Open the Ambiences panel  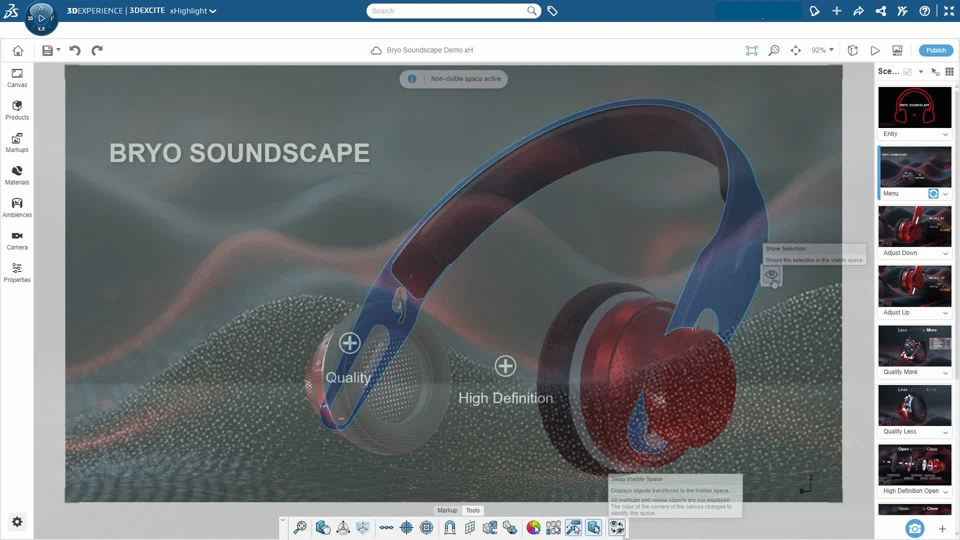17,208
